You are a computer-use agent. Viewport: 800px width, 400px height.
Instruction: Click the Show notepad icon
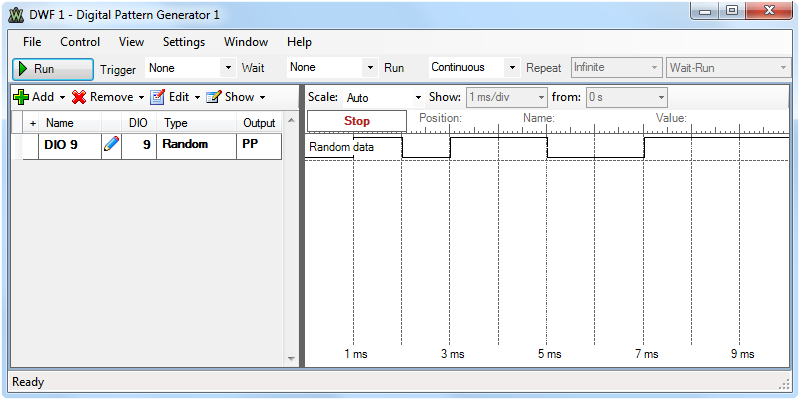[214, 97]
